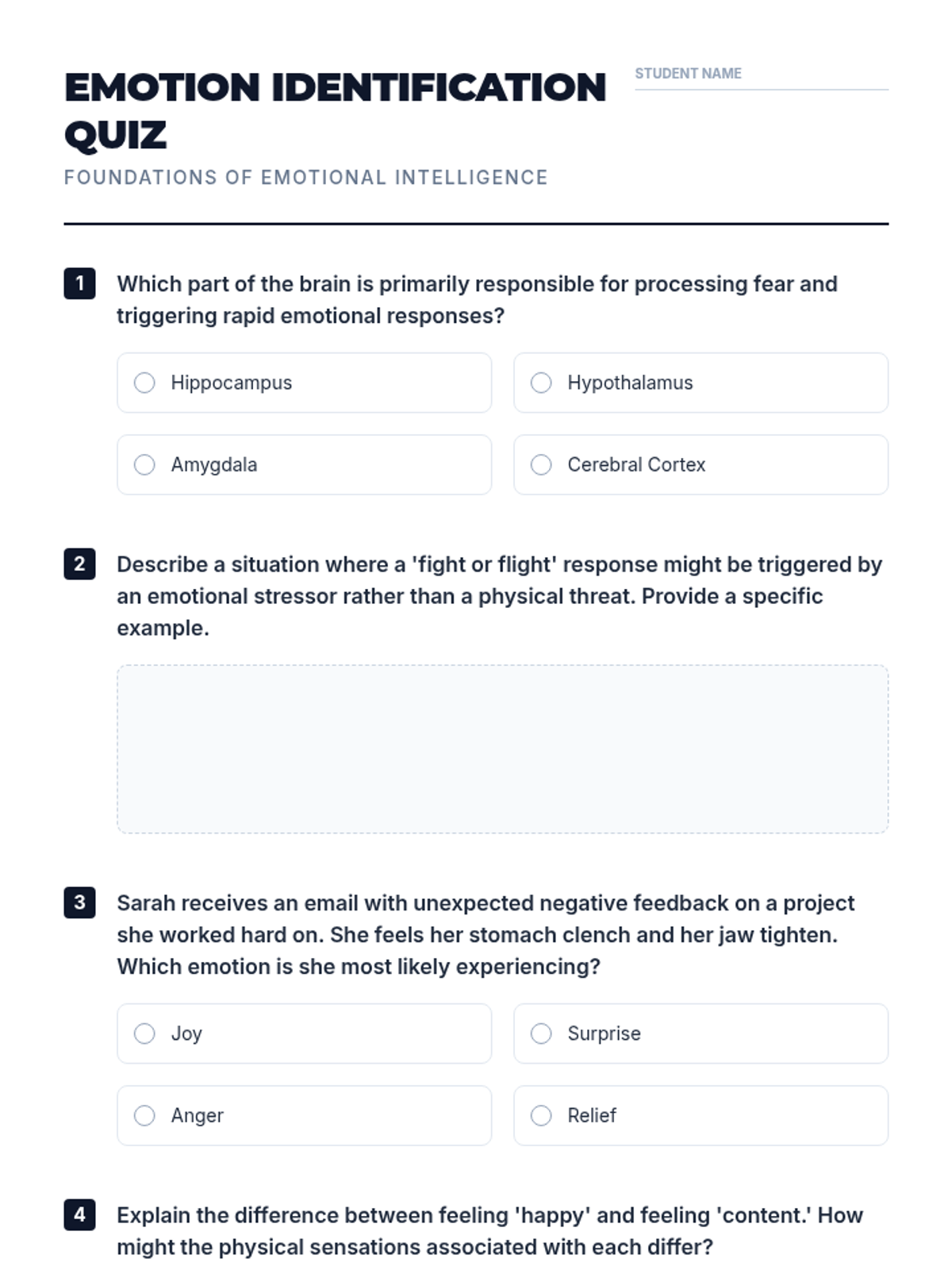Select Joy for question three
The height and width of the screenshot is (1270, 952).
click(144, 1033)
